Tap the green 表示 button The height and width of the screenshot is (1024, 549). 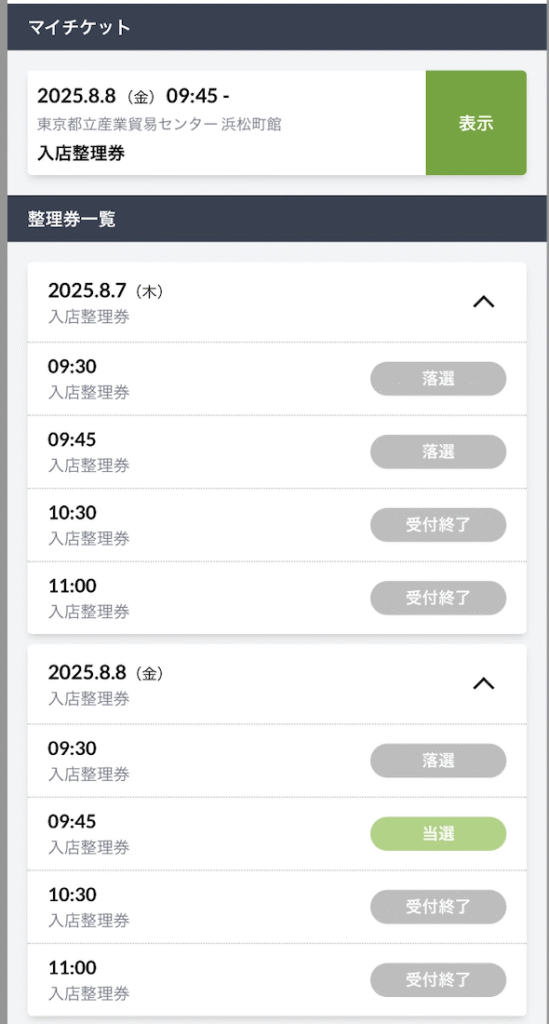click(x=476, y=123)
